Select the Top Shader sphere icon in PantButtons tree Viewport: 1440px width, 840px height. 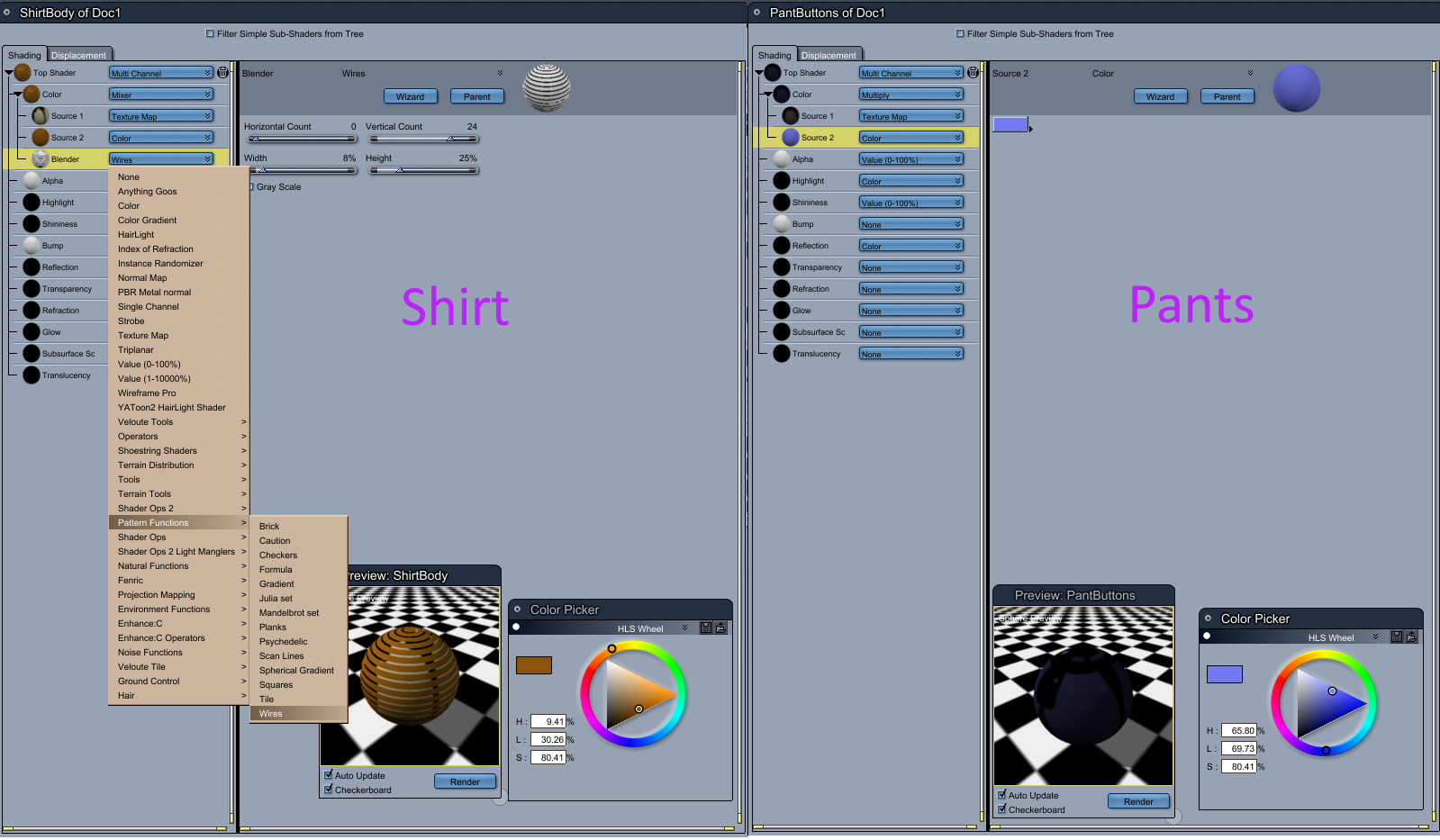(773, 72)
